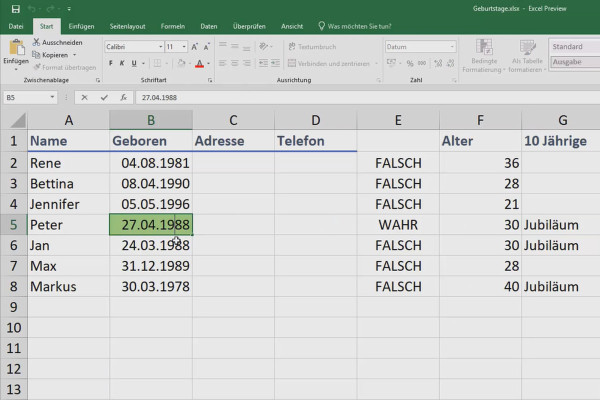Click the 'Was möchten Sie tun?' search box

[x=355, y=26]
